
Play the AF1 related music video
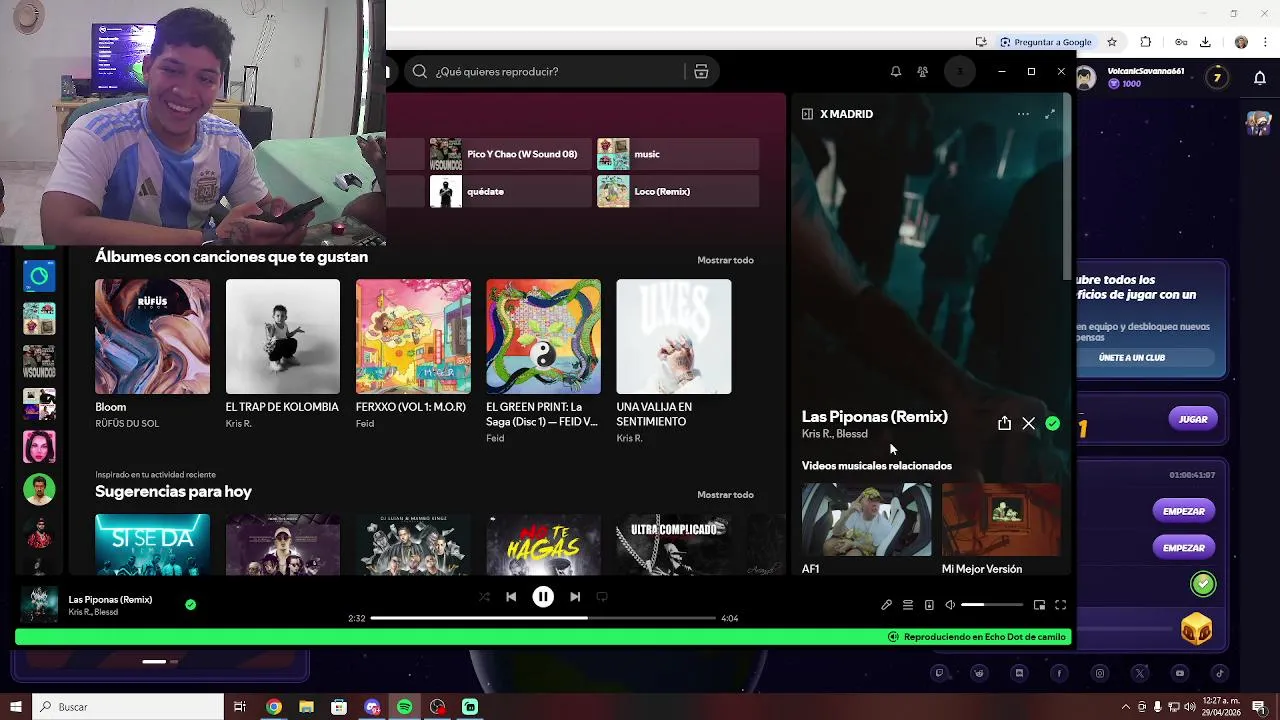click(x=866, y=519)
